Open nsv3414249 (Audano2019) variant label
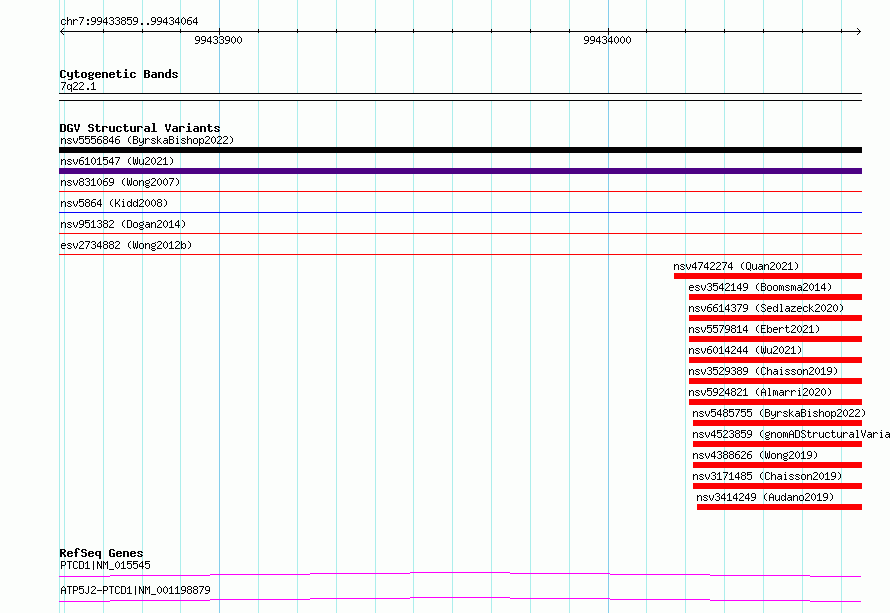The height and width of the screenshot is (613, 890). [x=765, y=497]
